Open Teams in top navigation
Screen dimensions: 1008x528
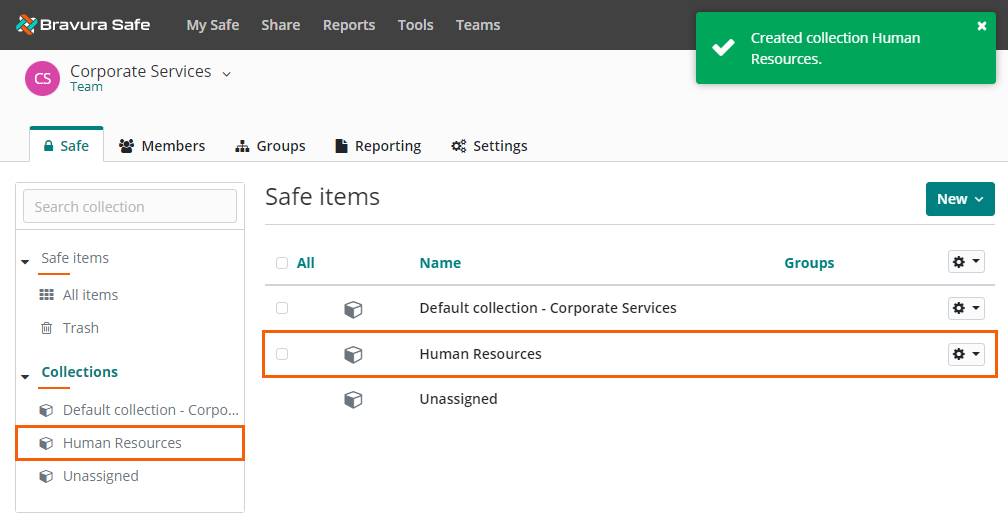click(x=478, y=25)
